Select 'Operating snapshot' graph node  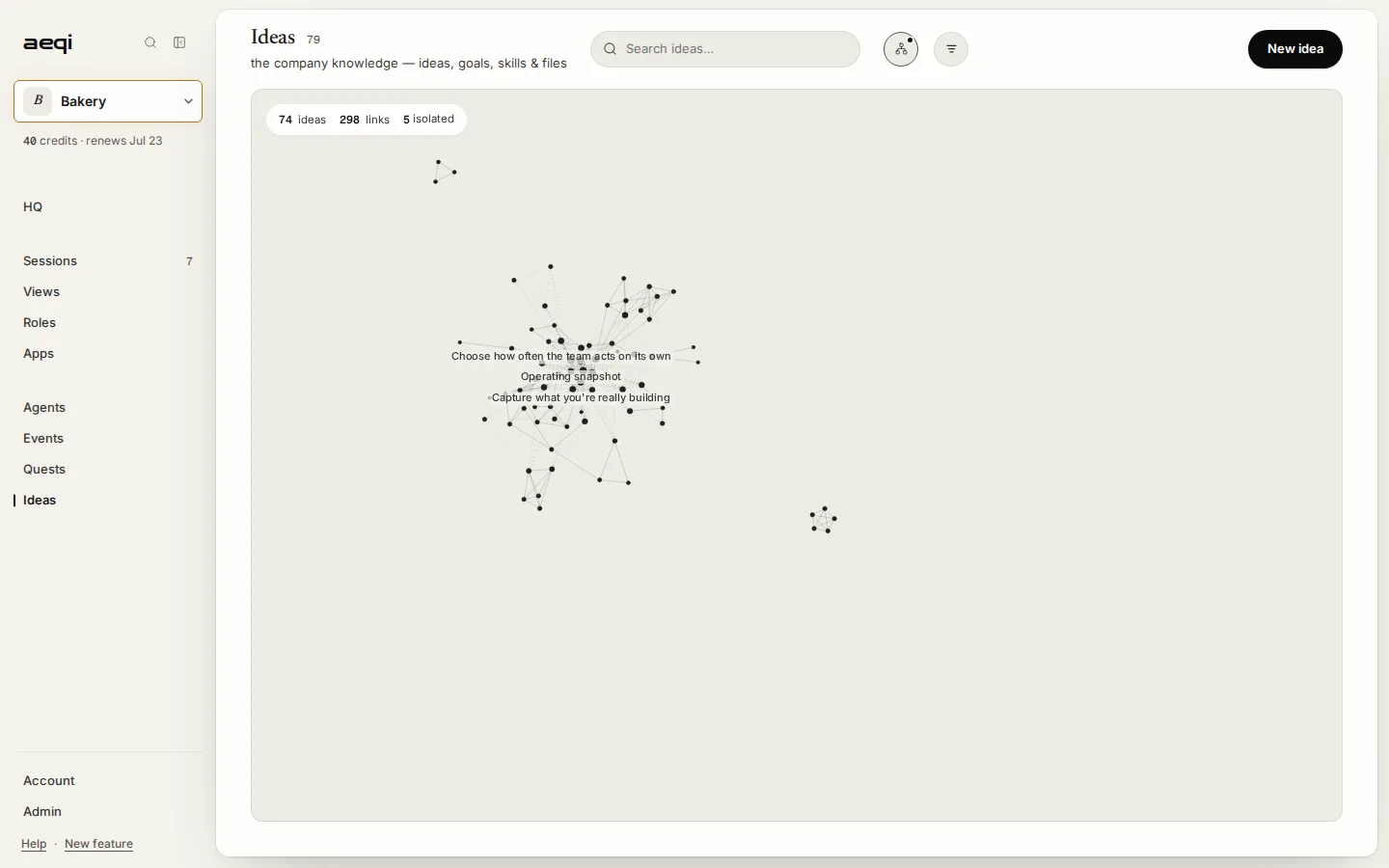[571, 377]
